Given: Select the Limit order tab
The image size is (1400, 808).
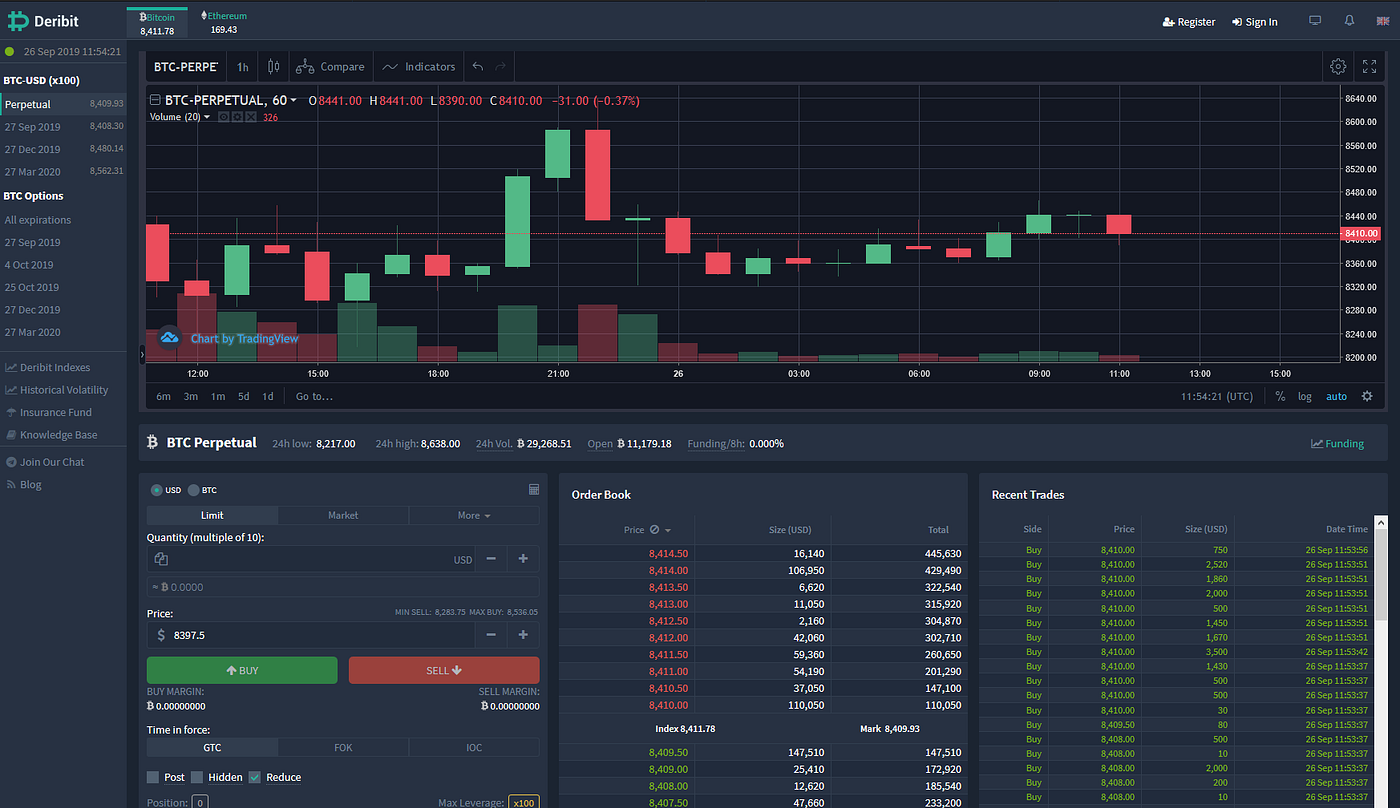Looking at the screenshot, I should (x=212, y=515).
